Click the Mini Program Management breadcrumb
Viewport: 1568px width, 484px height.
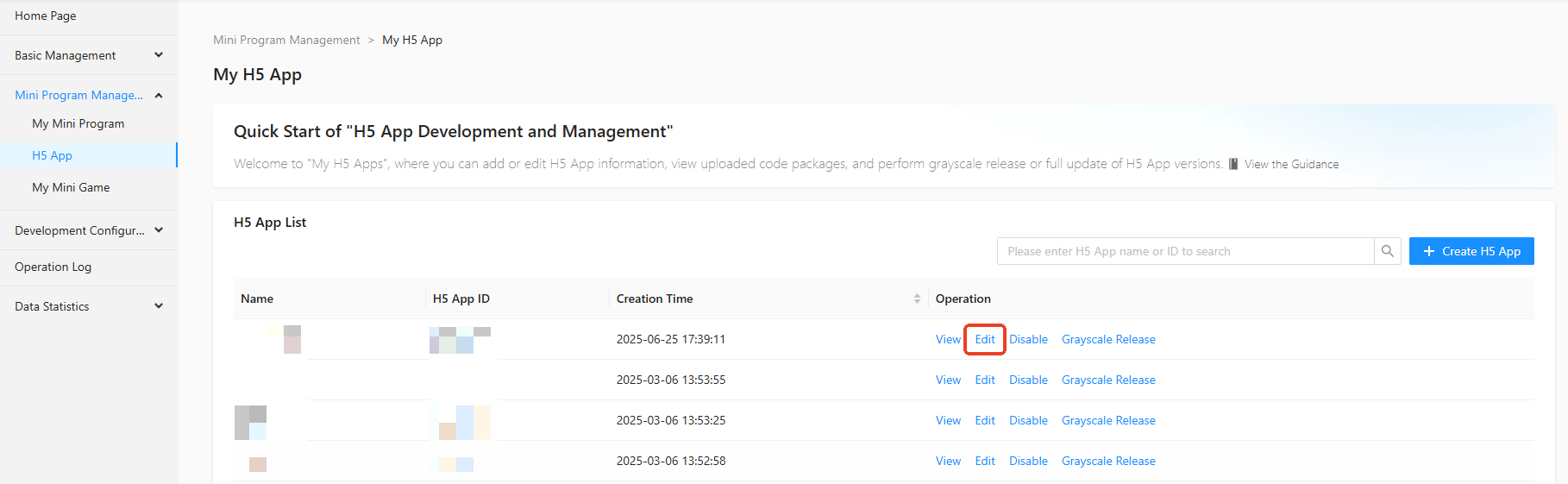coord(286,40)
